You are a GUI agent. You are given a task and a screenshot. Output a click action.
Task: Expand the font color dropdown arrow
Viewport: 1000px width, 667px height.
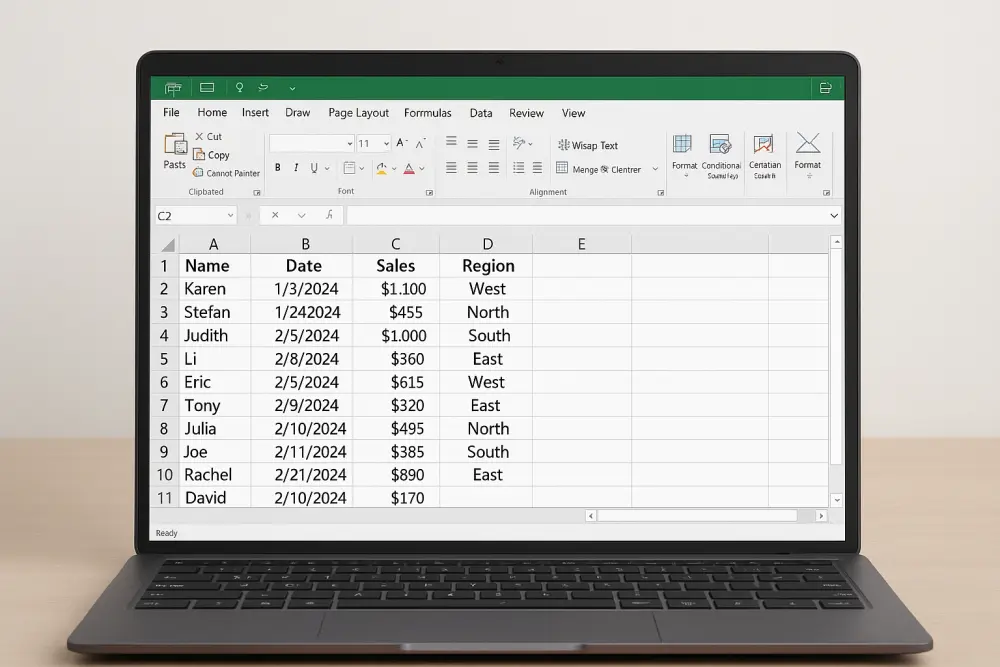[423, 168]
